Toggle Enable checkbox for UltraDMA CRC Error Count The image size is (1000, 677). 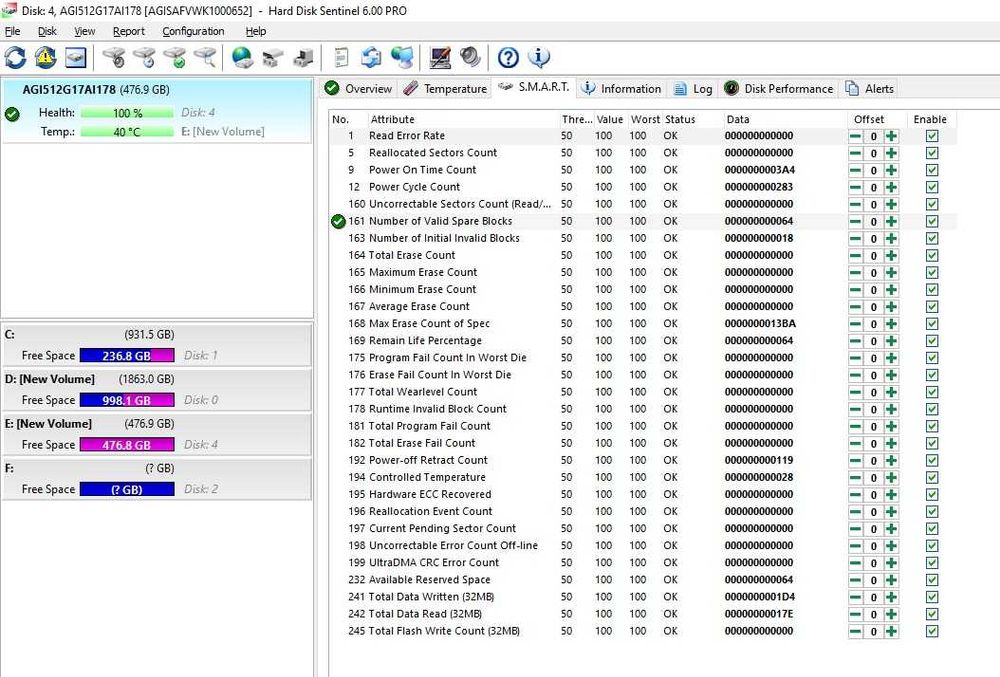(x=932, y=563)
